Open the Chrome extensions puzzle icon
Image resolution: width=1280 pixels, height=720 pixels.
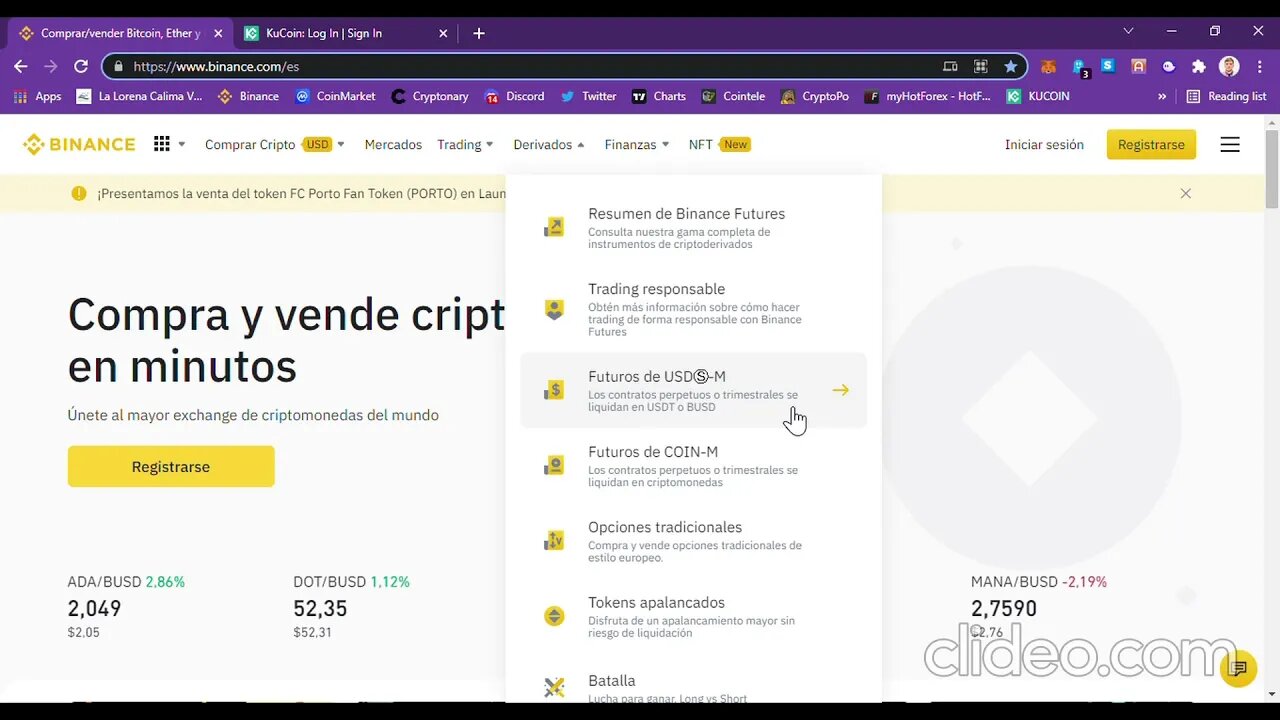(x=1199, y=66)
